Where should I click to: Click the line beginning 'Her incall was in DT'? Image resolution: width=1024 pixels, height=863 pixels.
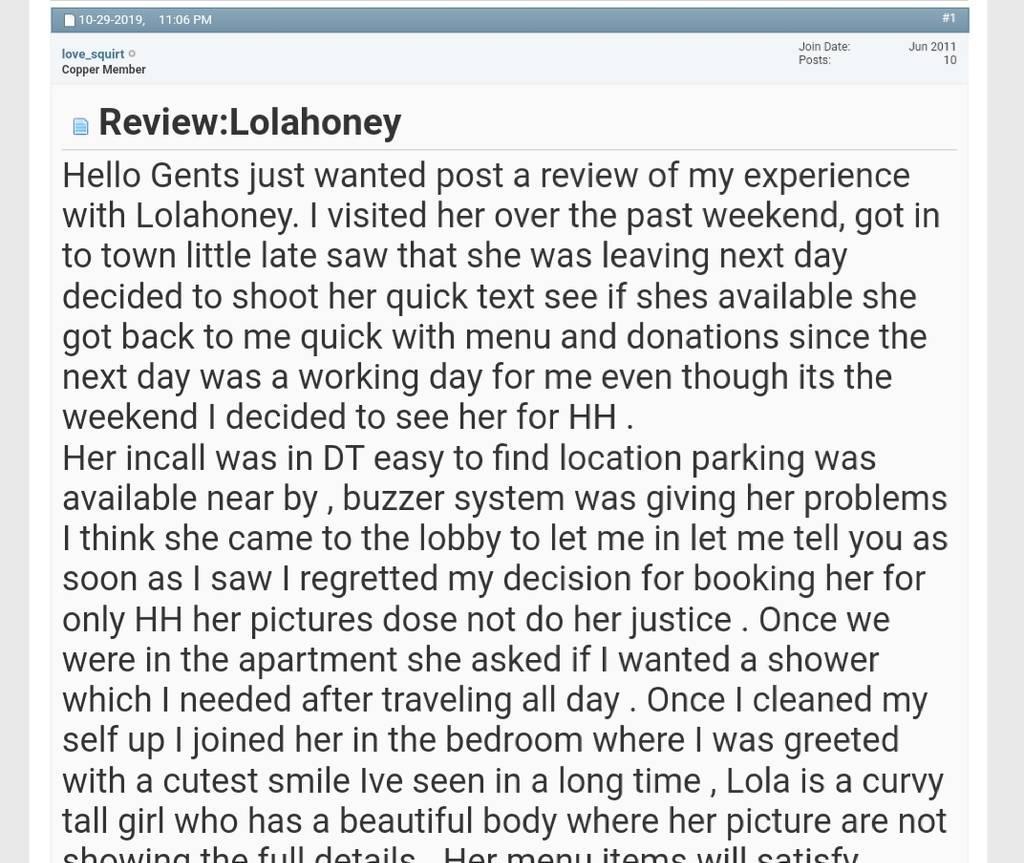pyautogui.click(x=469, y=458)
